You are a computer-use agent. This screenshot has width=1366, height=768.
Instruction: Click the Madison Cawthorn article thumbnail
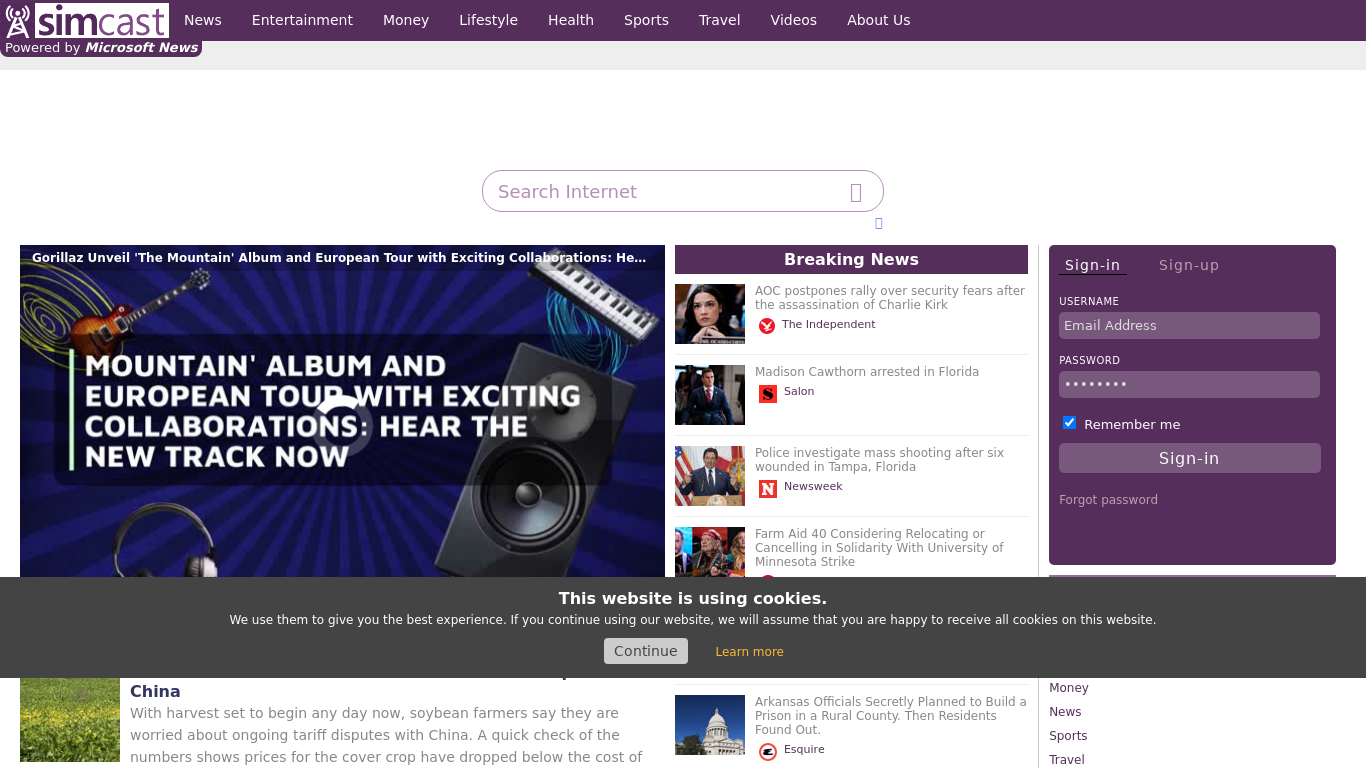click(710, 395)
